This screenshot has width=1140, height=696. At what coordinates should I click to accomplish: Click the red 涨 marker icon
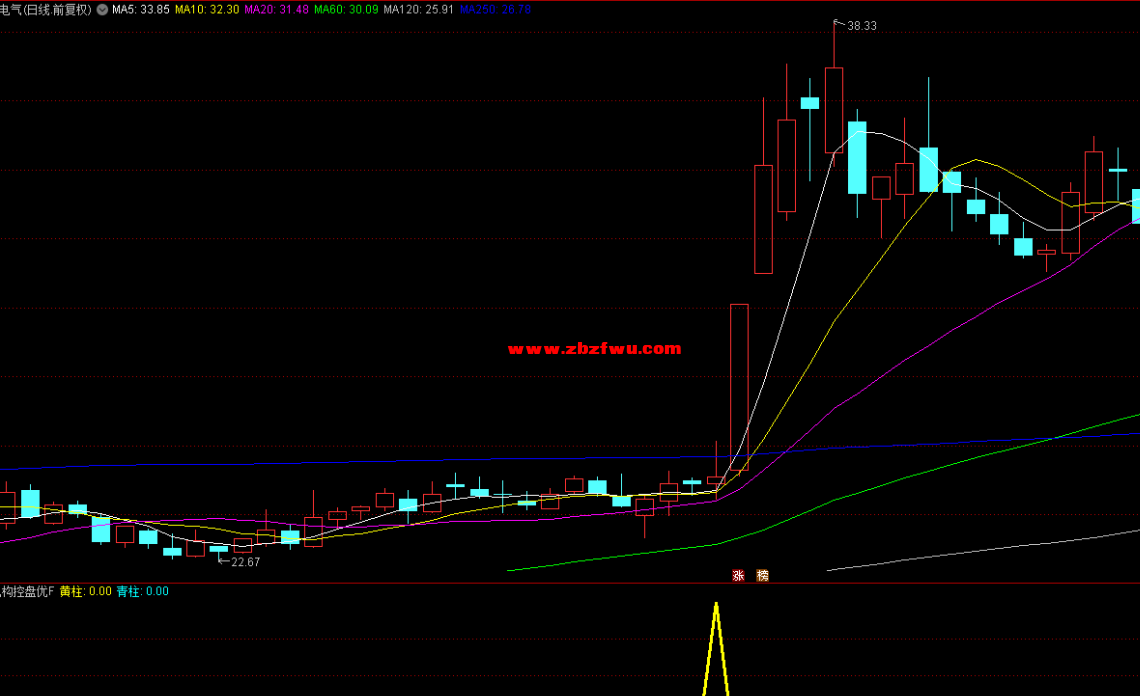739,575
